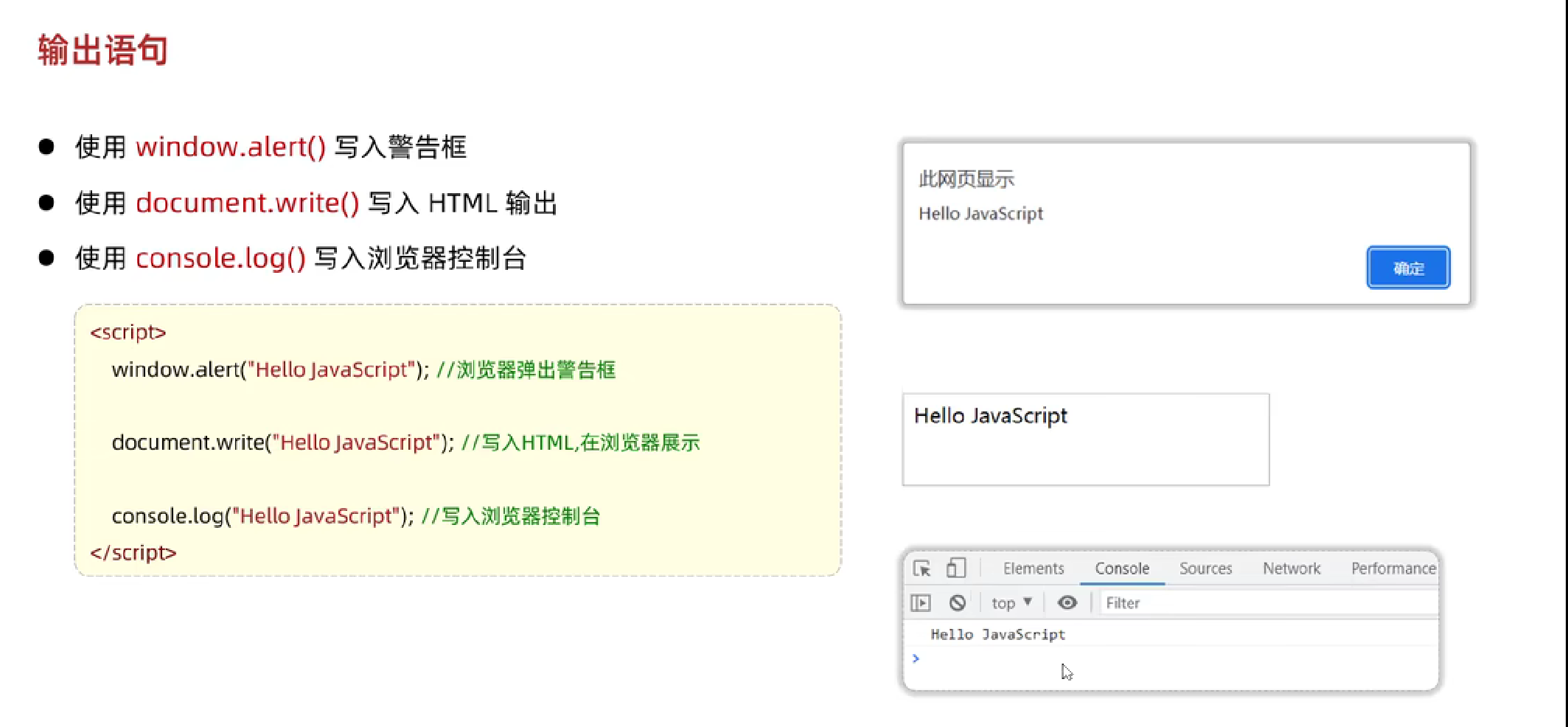Click the Hello JavaScript console log line

click(997, 635)
